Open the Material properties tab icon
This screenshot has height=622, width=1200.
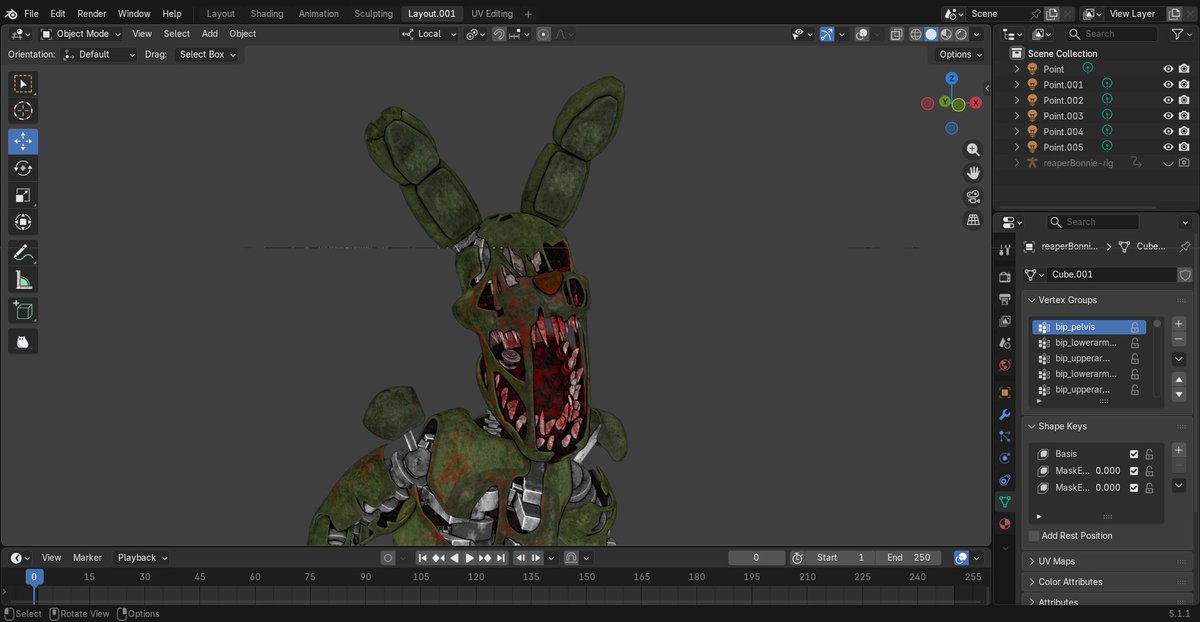[x=1005, y=523]
